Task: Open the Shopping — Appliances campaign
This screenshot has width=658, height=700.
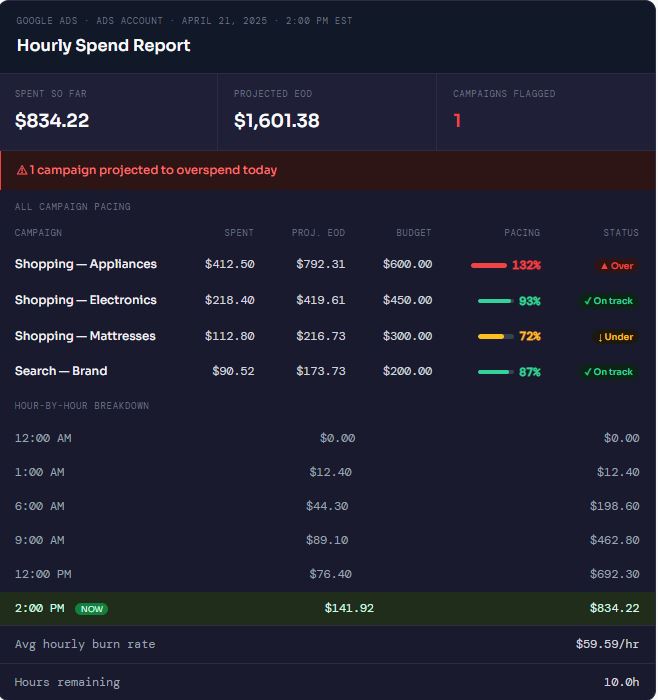Action: pos(86,264)
